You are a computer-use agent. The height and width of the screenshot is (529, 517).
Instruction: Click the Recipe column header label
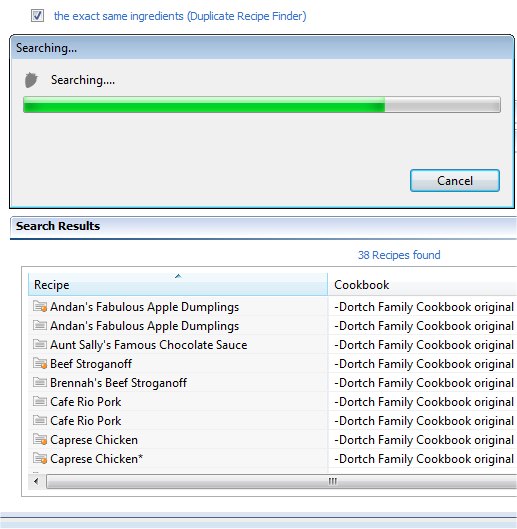click(52, 285)
